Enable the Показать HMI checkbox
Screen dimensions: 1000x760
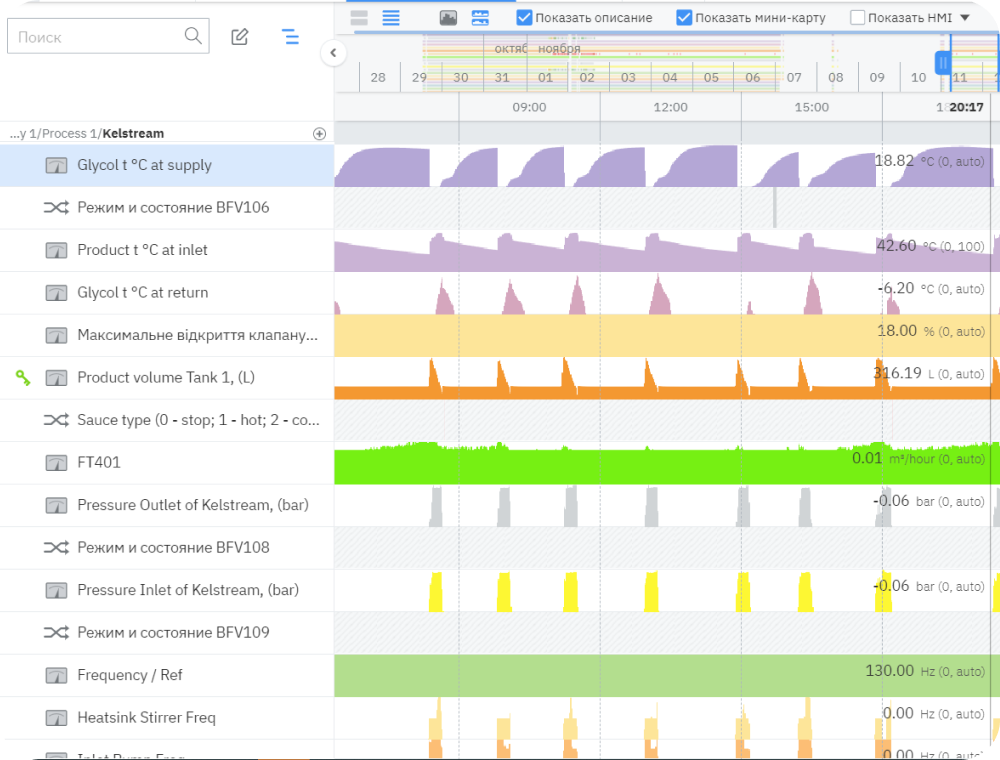pyautogui.click(x=857, y=18)
